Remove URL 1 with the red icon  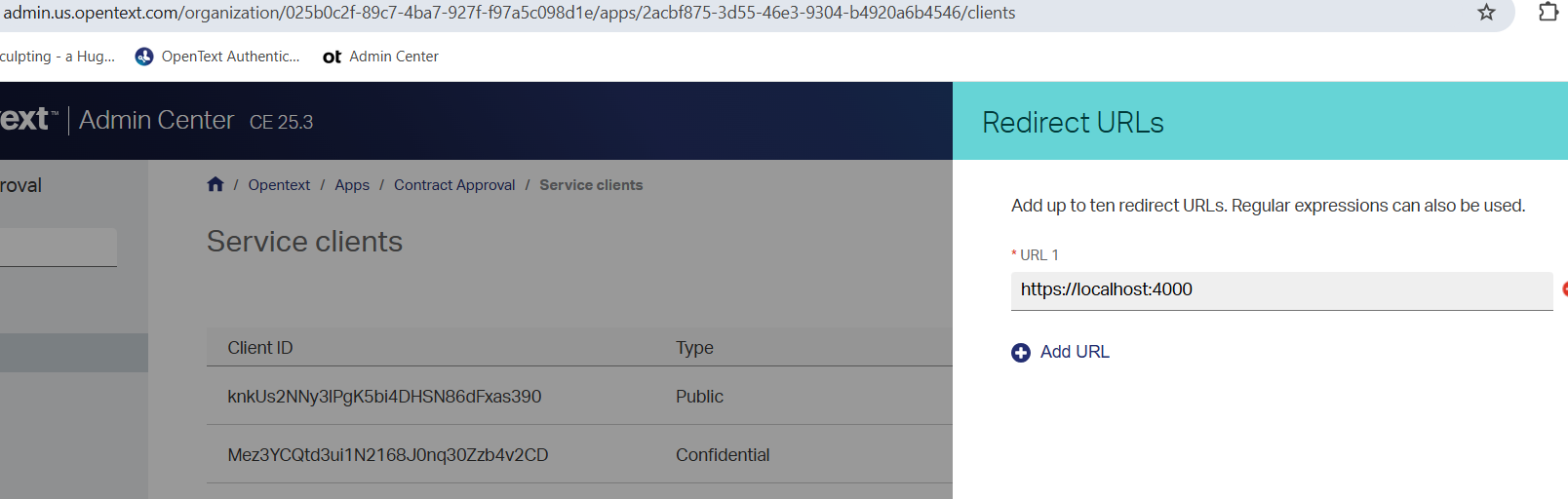(x=1564, y=289)
